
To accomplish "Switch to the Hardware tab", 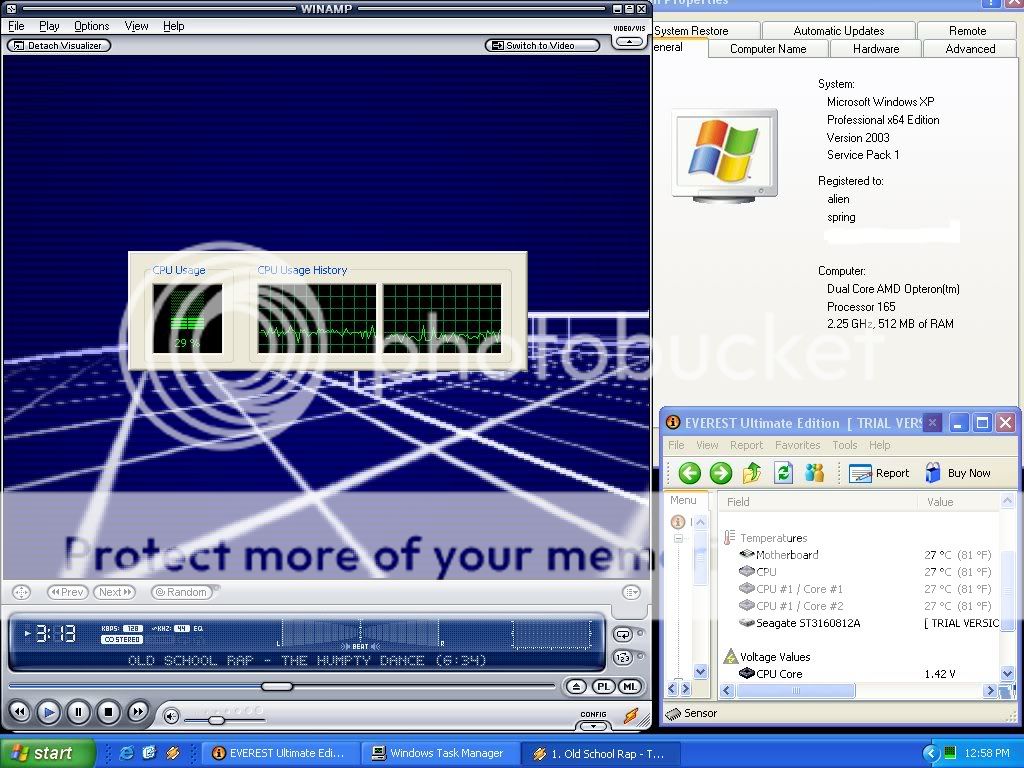I will click(x=875, y=49).
